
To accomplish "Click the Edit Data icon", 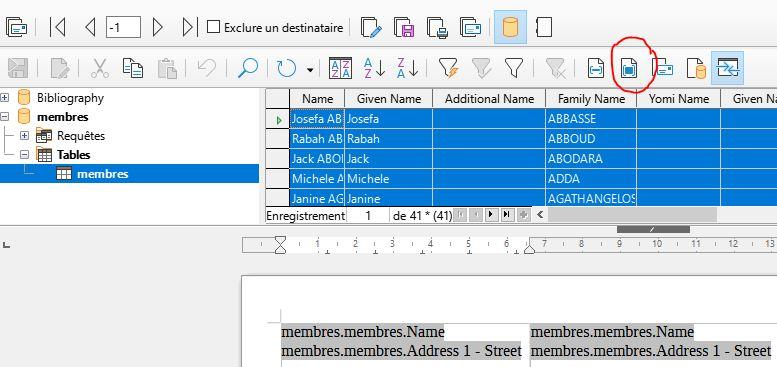I will 60,68.
